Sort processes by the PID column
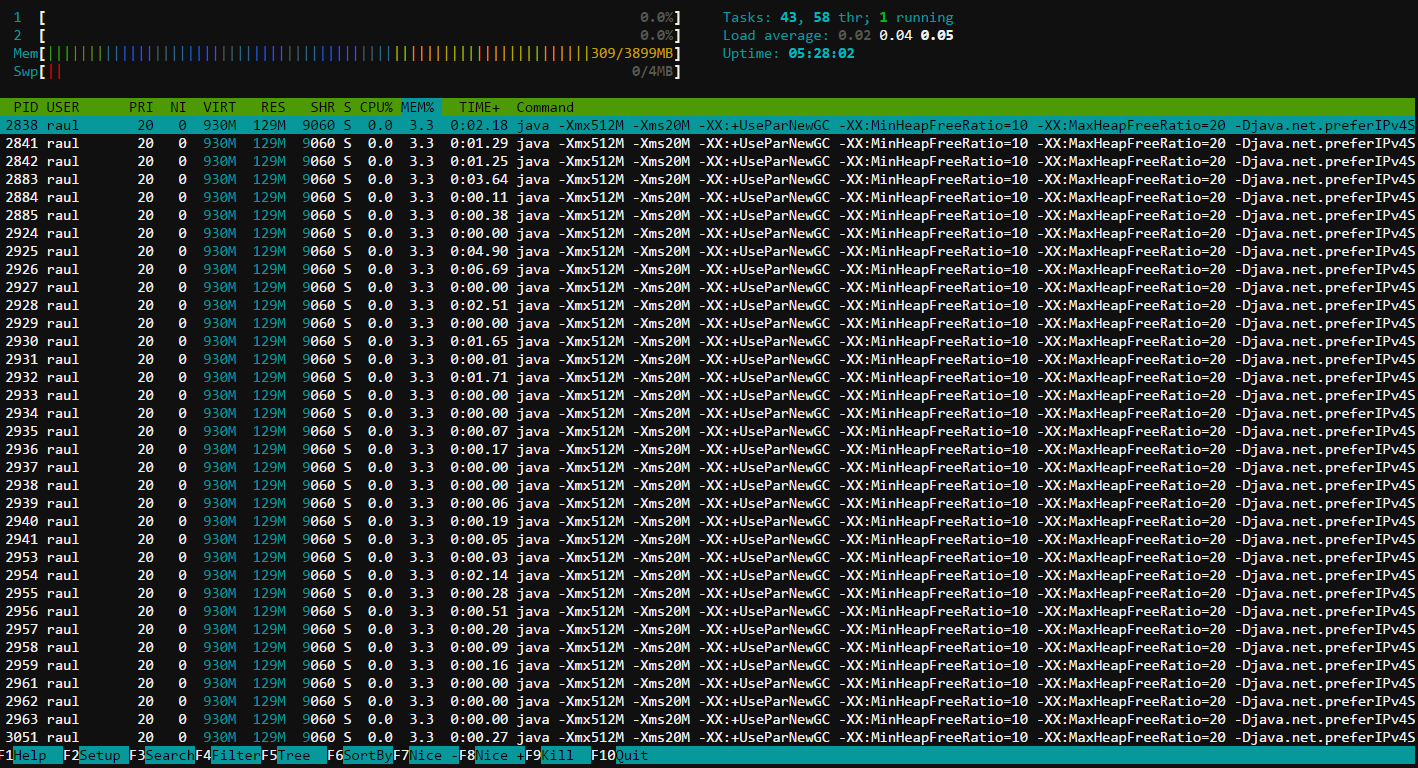The image size is (1418, 768). (x=24, y=107)
